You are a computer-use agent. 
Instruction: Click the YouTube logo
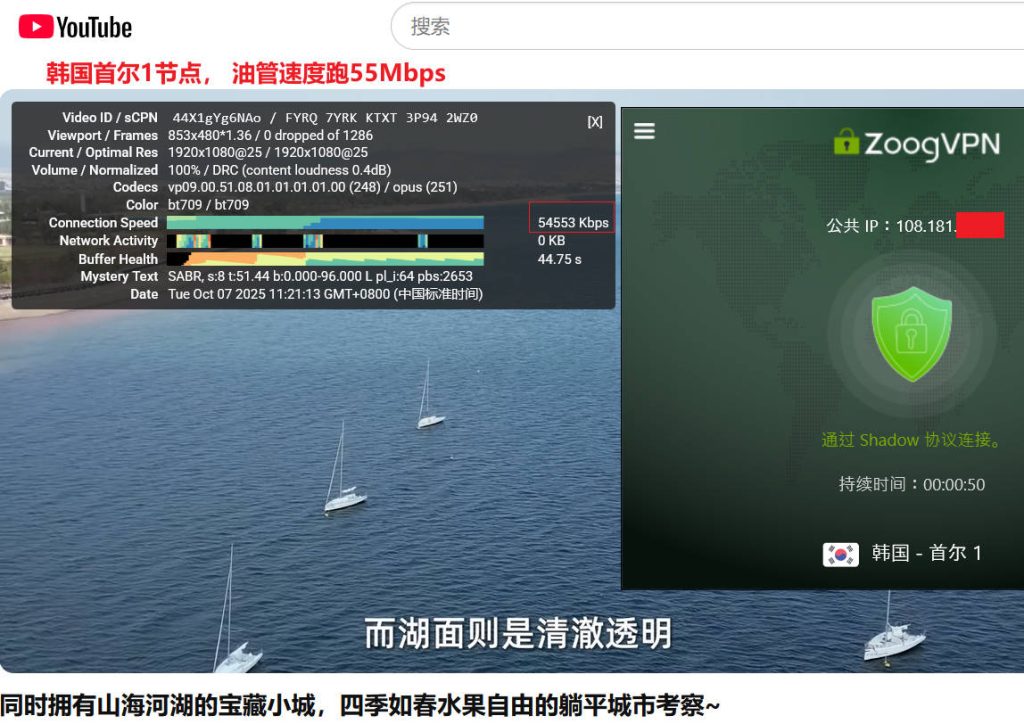point(75,27)
